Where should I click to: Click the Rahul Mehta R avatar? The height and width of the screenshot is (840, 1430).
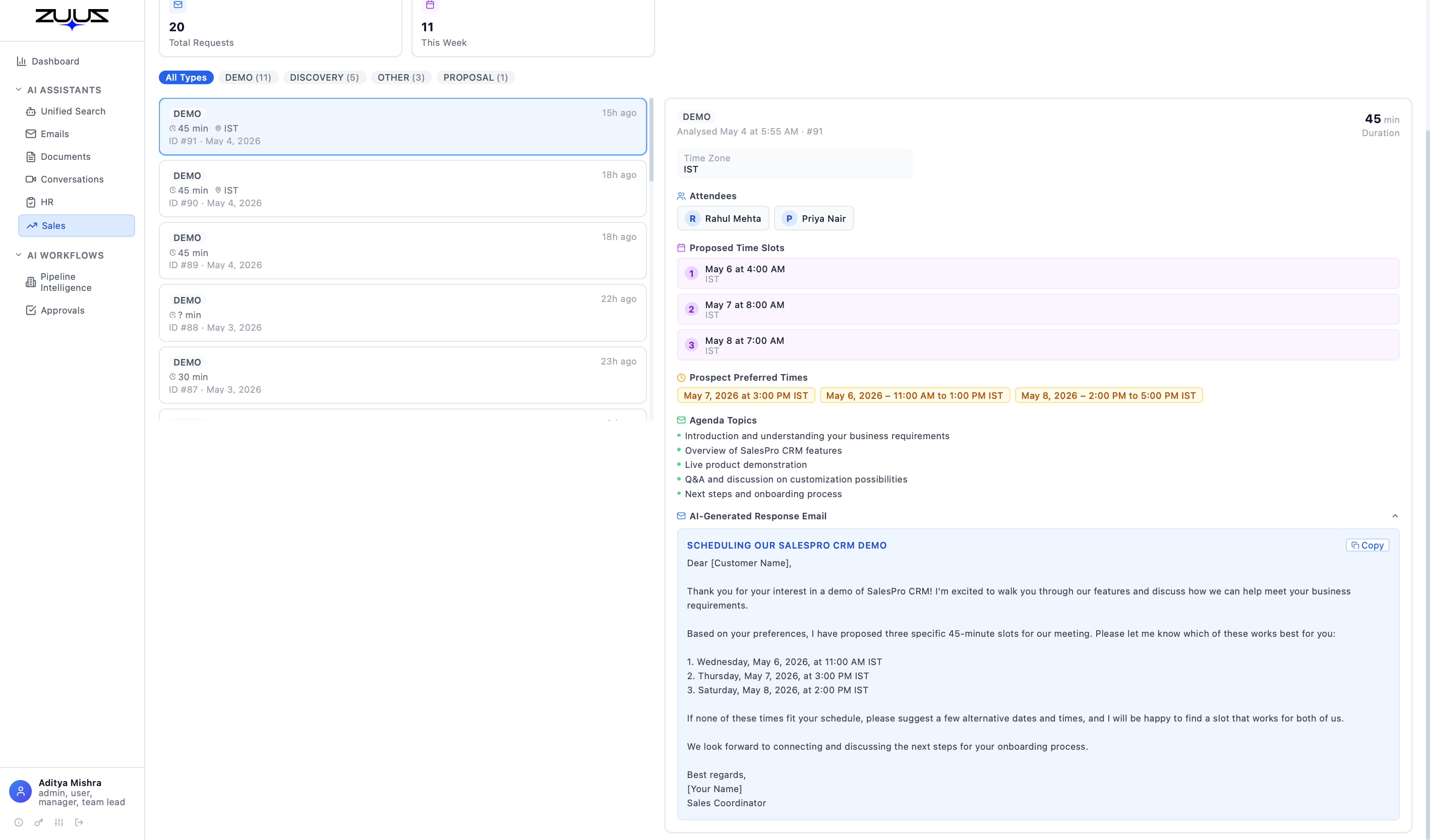(692, 218)
